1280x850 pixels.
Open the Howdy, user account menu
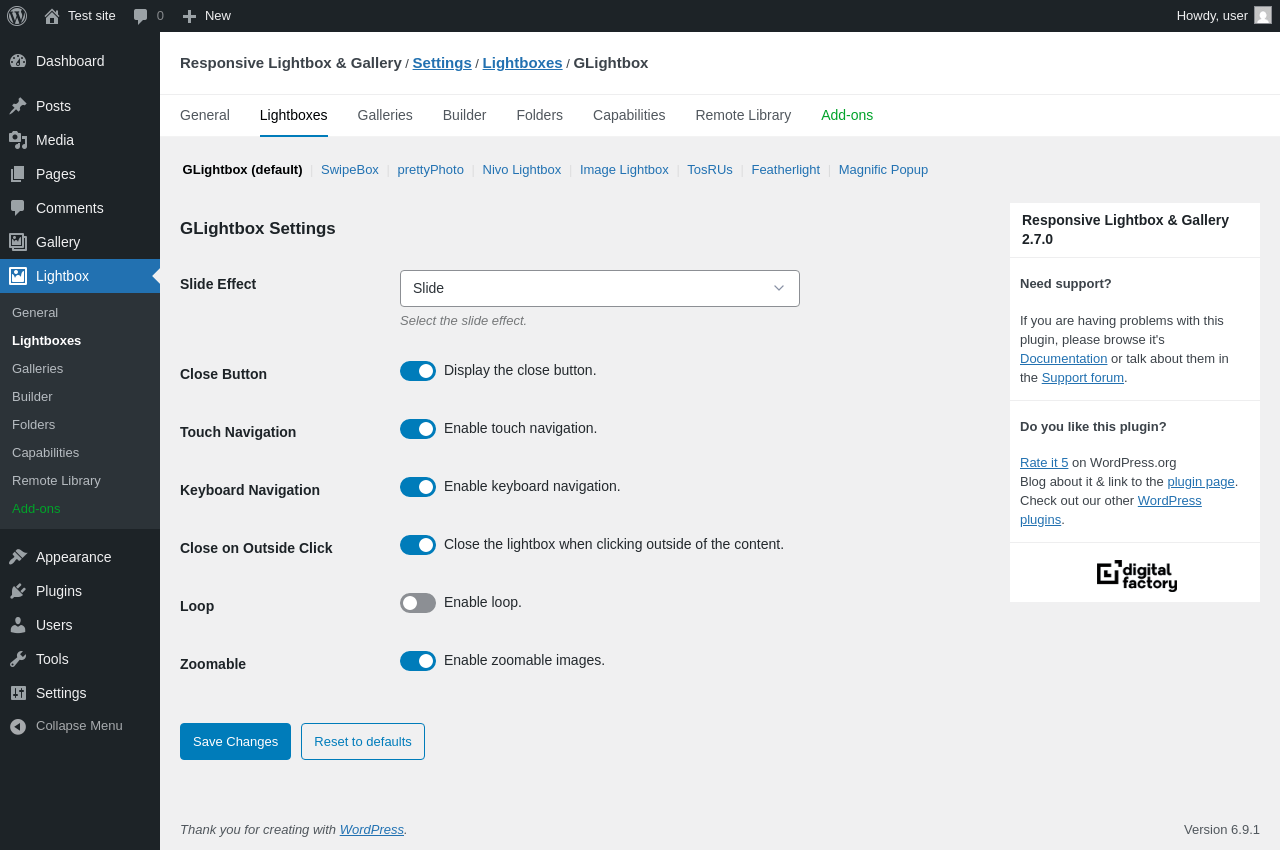[1223, 16]
